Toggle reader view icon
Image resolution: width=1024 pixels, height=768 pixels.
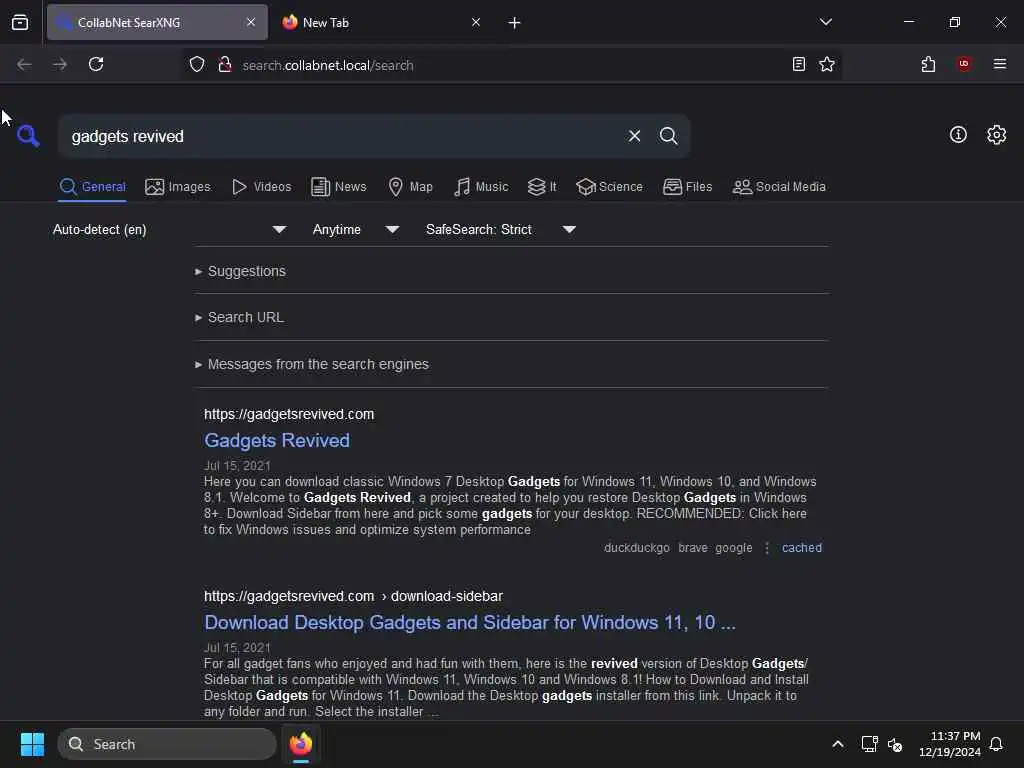799,64
